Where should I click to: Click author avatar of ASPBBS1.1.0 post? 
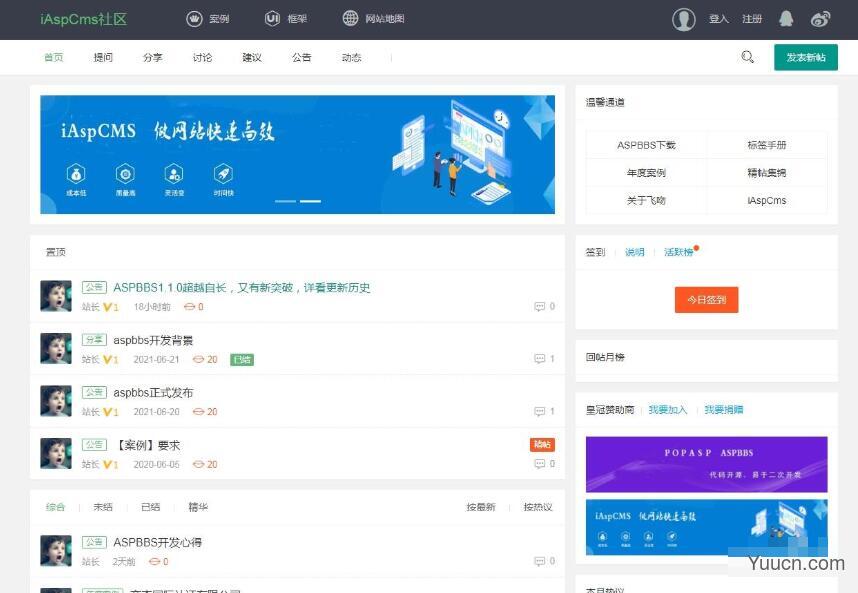pyautogui.click(x=56, y=296)
